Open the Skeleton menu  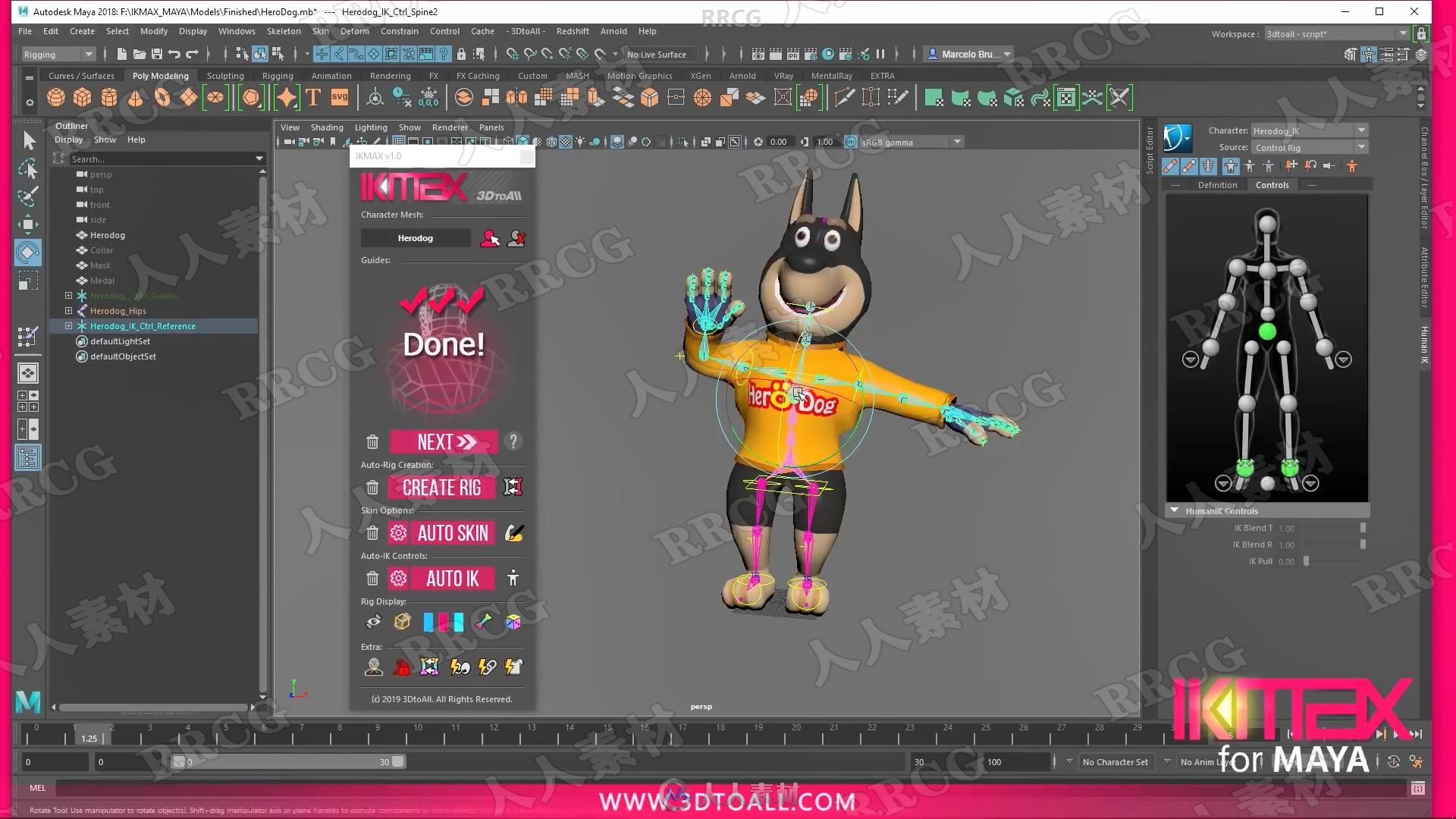click(284, 31)
